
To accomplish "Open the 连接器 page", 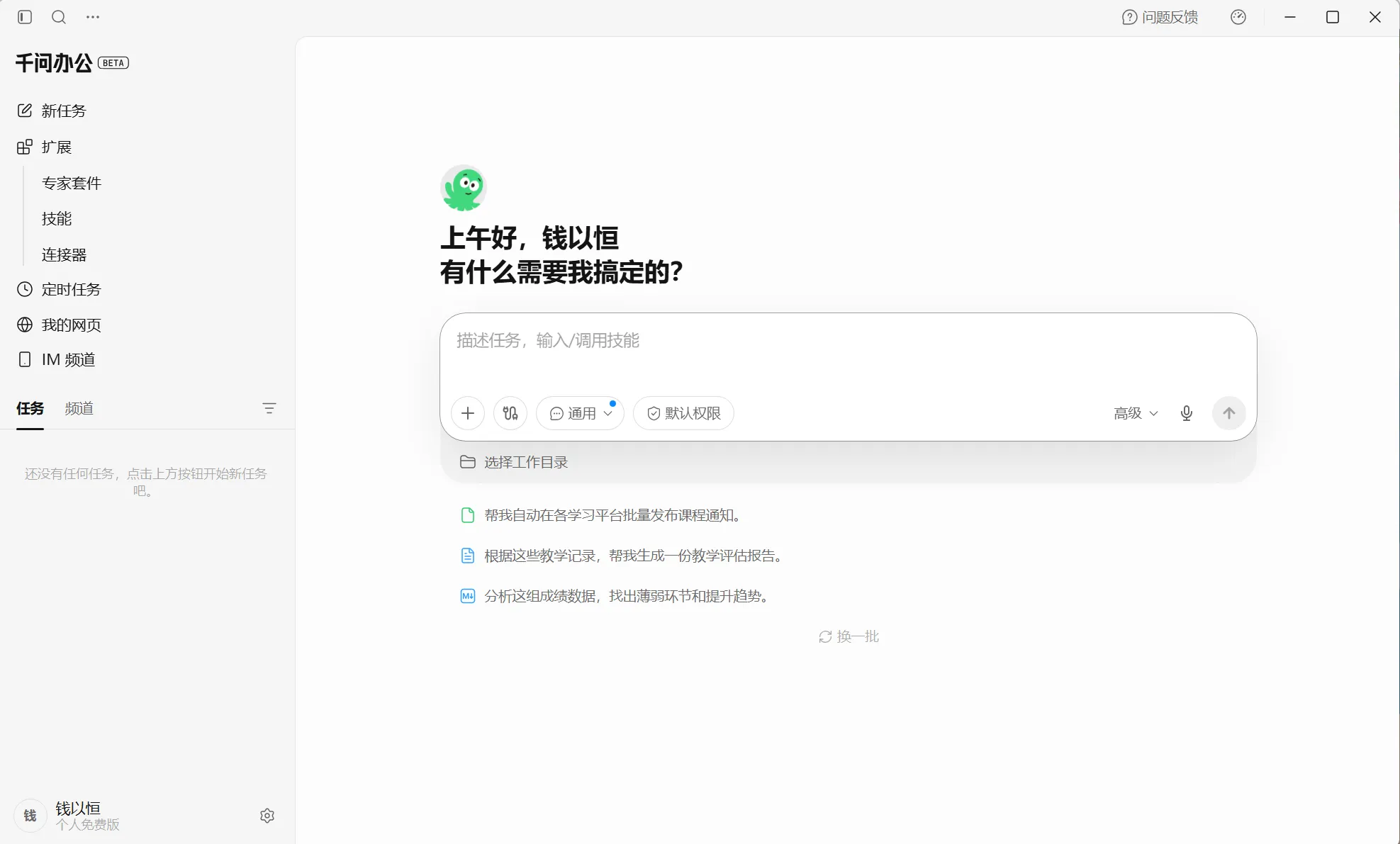I will (x=64, y=254).
